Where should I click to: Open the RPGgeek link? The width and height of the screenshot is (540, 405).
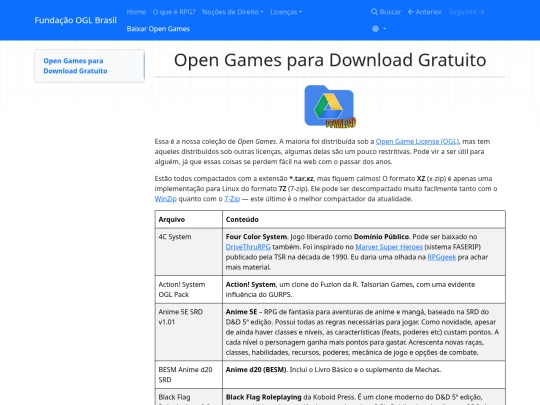tap(442, 257)
